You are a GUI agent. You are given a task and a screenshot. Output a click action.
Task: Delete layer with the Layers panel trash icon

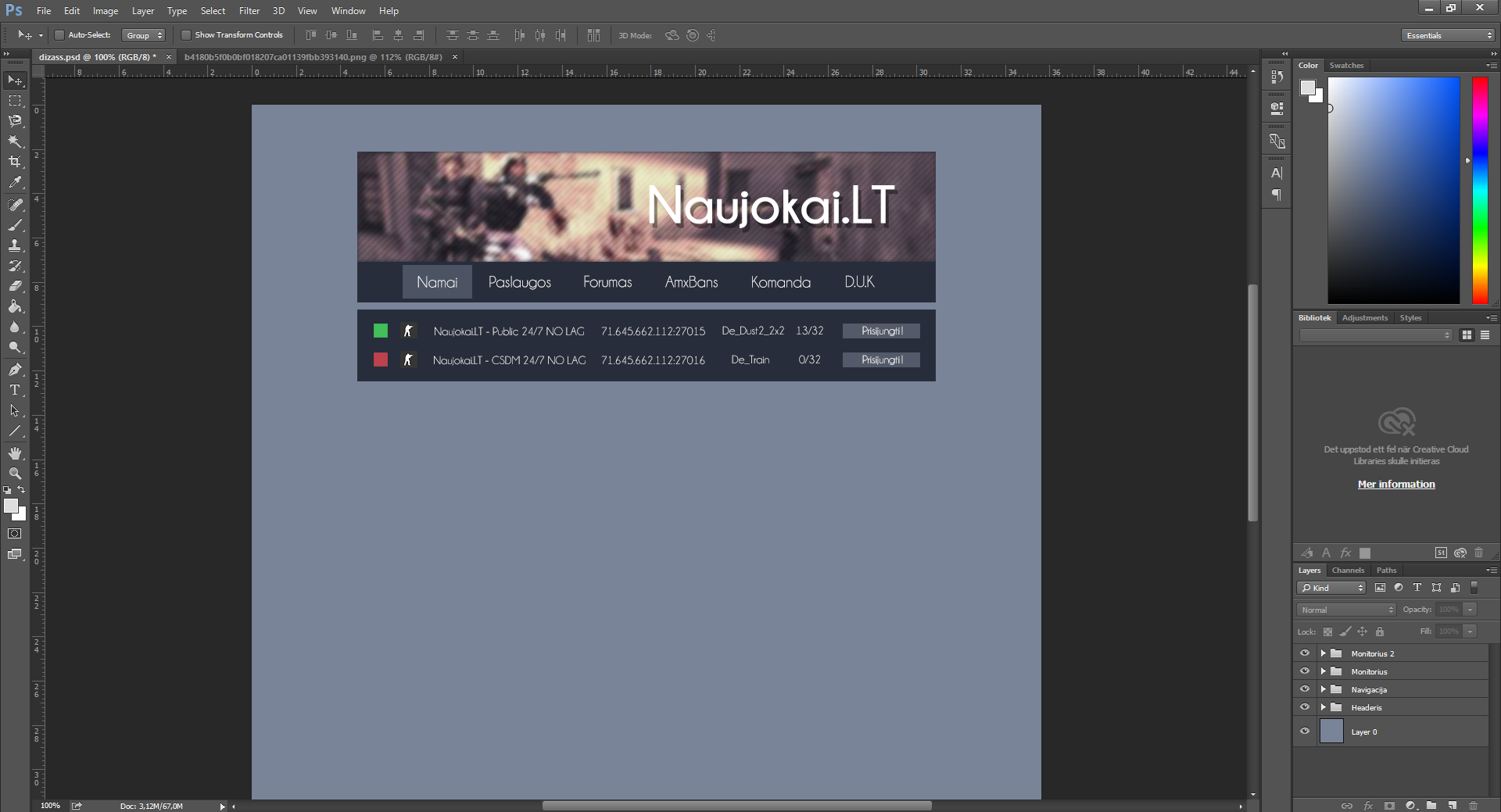click(1473, 805)
